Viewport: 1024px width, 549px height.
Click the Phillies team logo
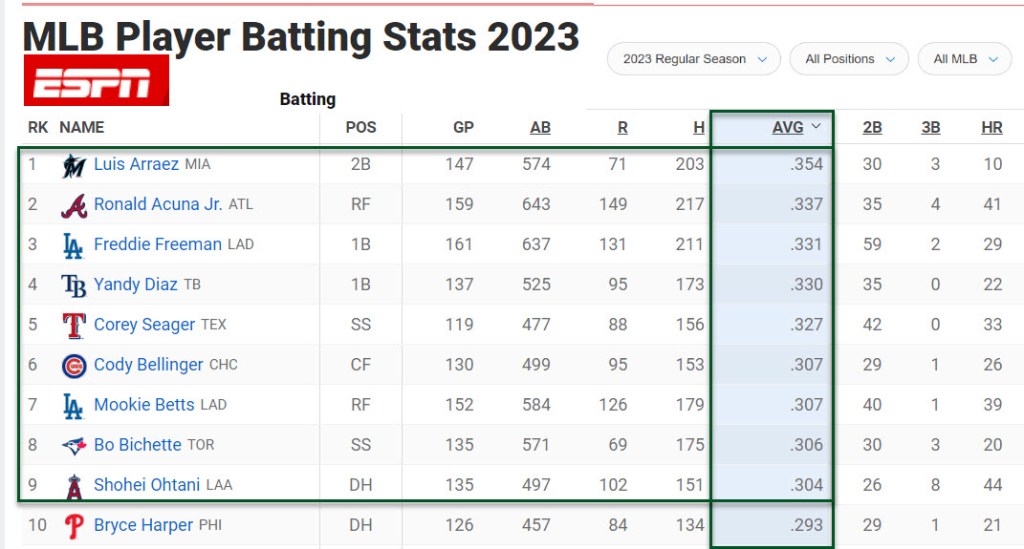73,525
